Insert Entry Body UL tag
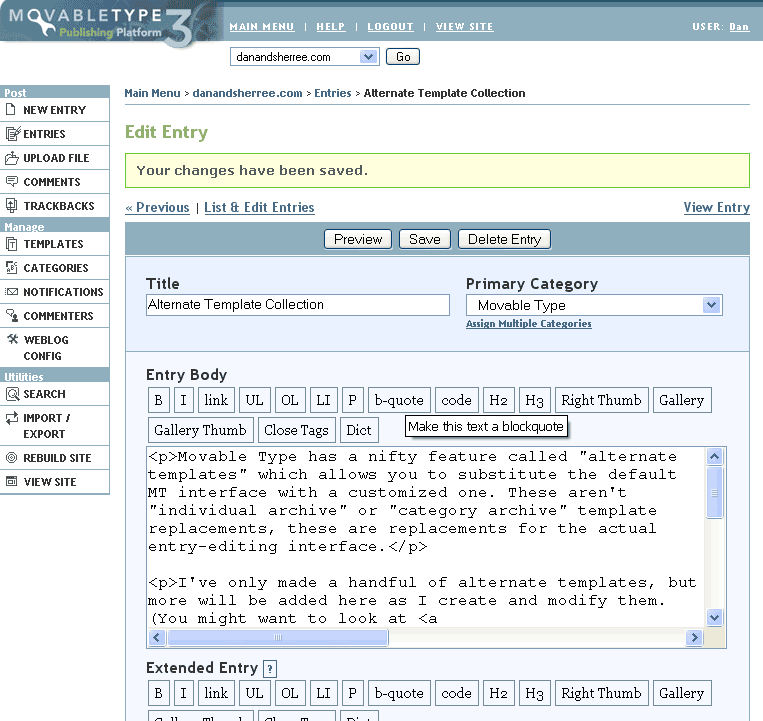This screenshot has width=763, height=721. pyautogui.click(x=254, y=400)
